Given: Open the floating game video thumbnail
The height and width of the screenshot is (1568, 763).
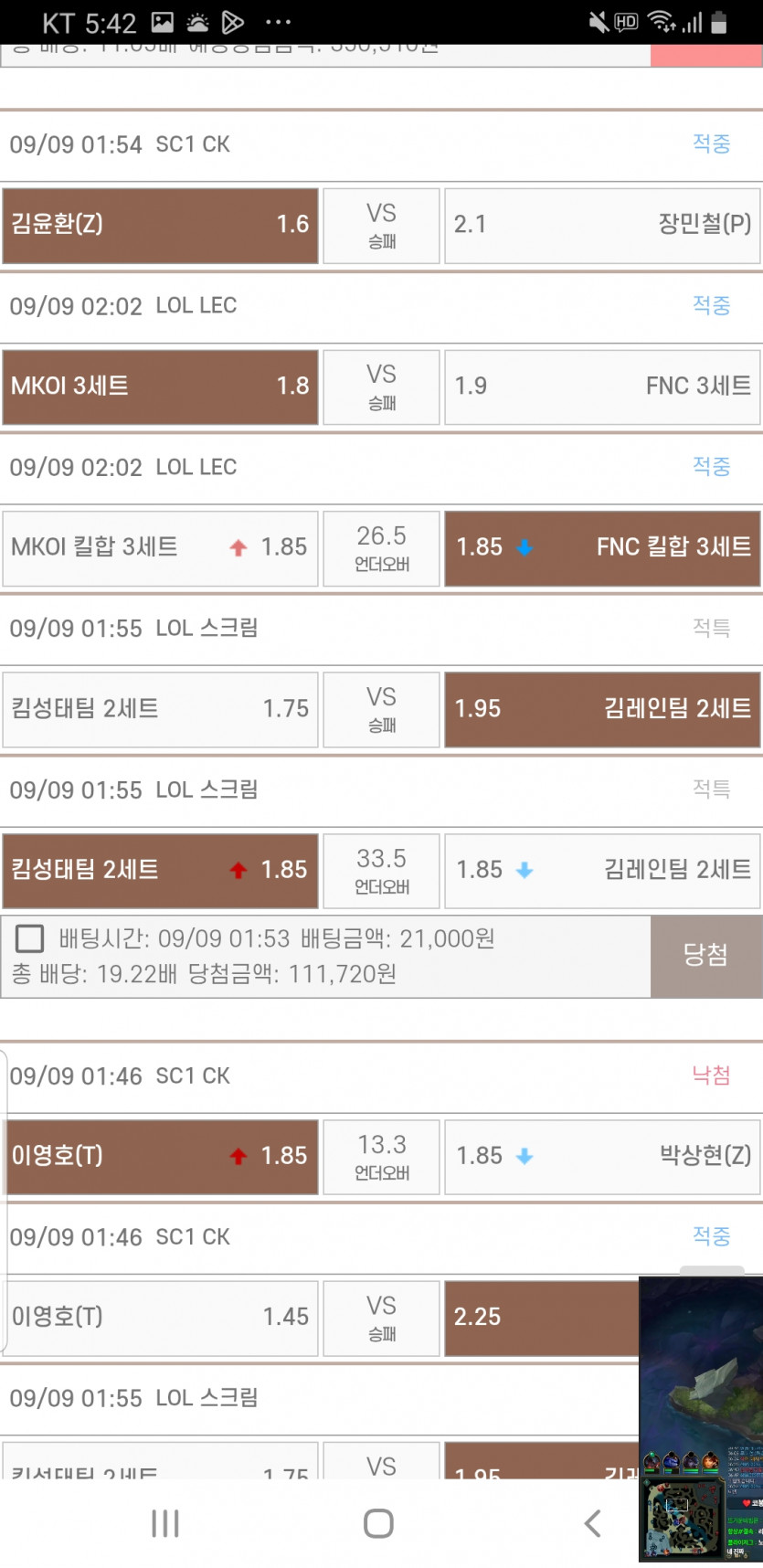Looking at the screenshot, I should (x=700, y=1418).
